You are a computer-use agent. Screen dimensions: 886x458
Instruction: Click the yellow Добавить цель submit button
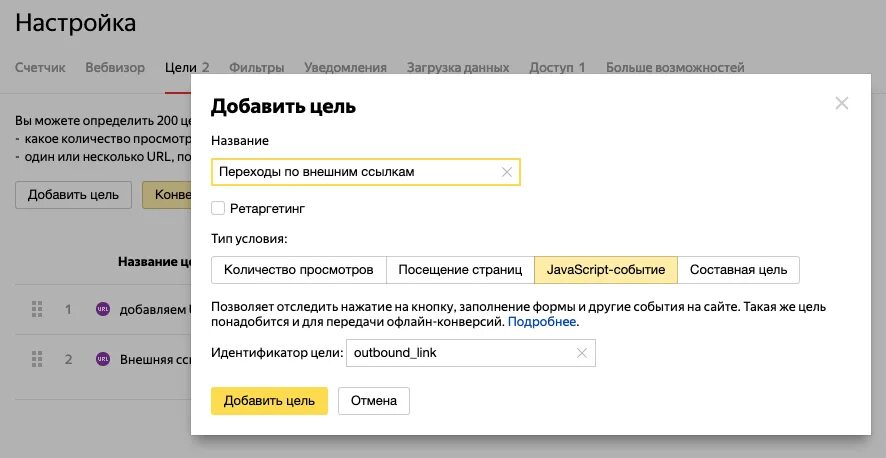coord(270,401)
